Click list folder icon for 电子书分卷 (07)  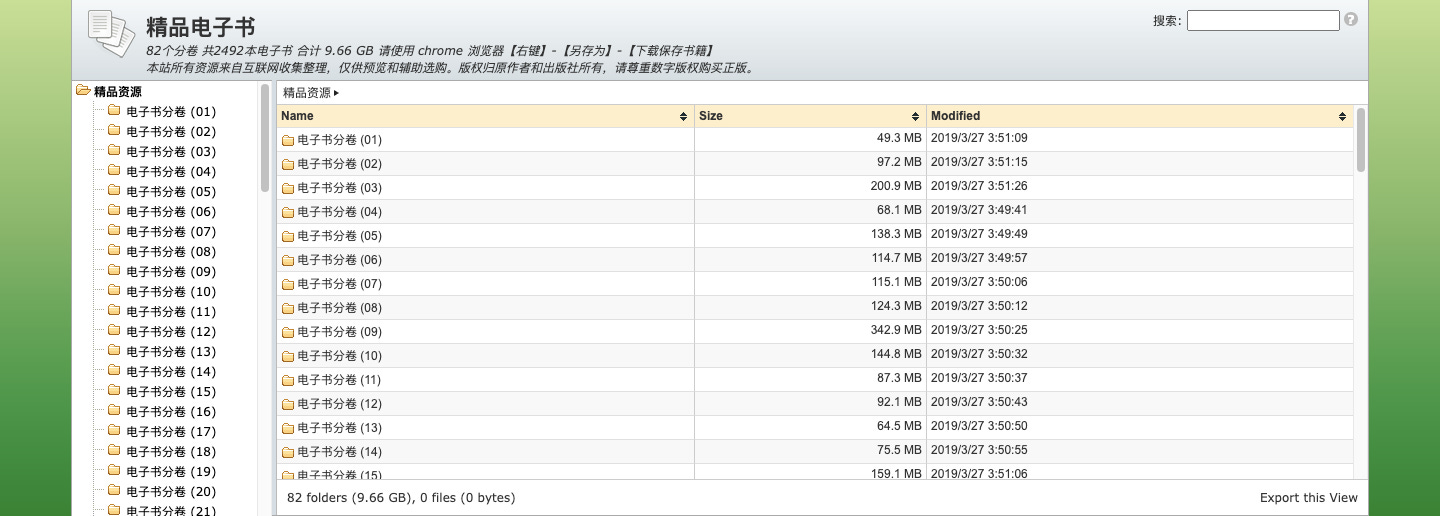pos(288,284)
